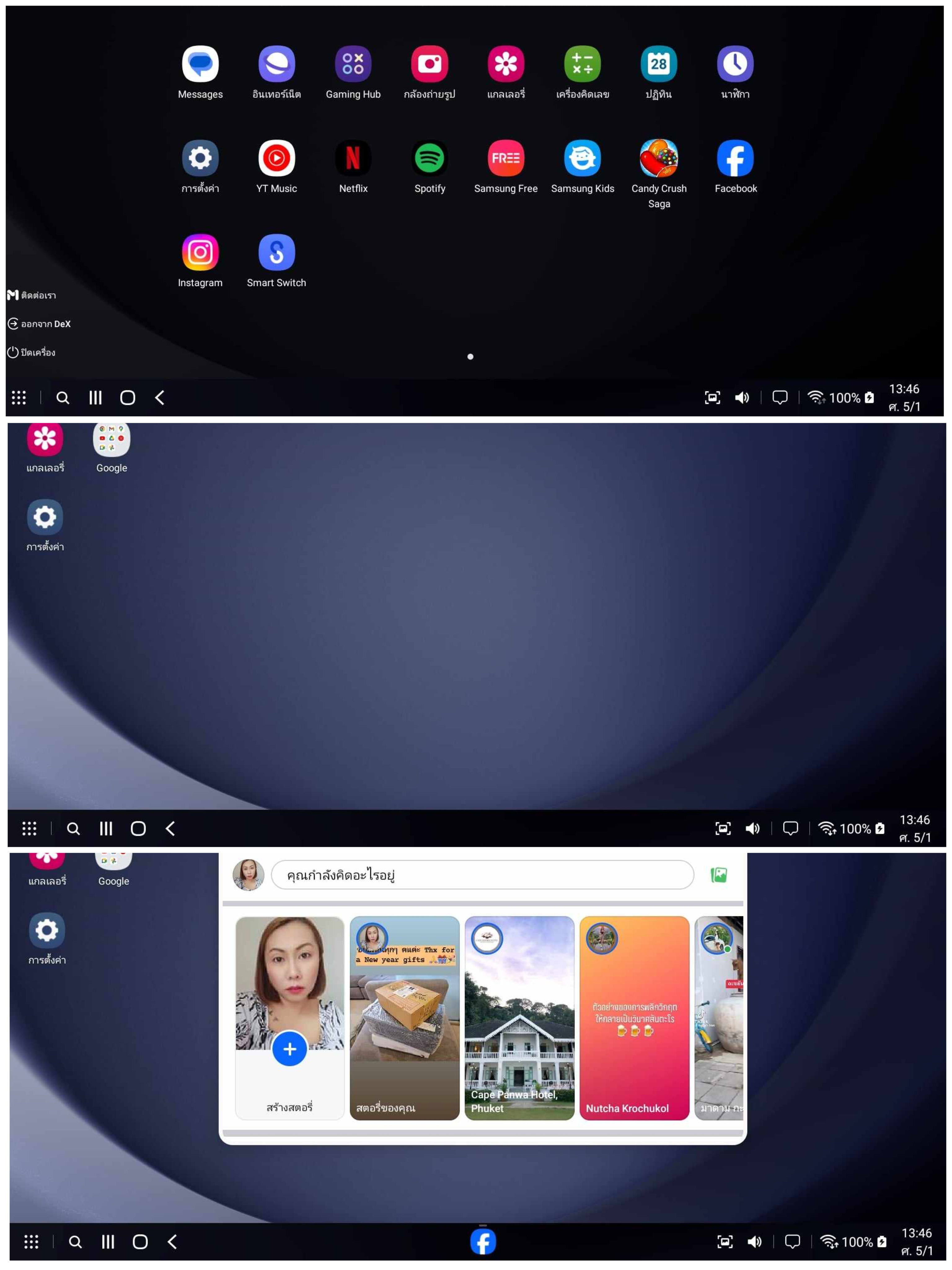
Task: Open recents button in taskbar with Facebook icon
Action: click(108, 1241)
